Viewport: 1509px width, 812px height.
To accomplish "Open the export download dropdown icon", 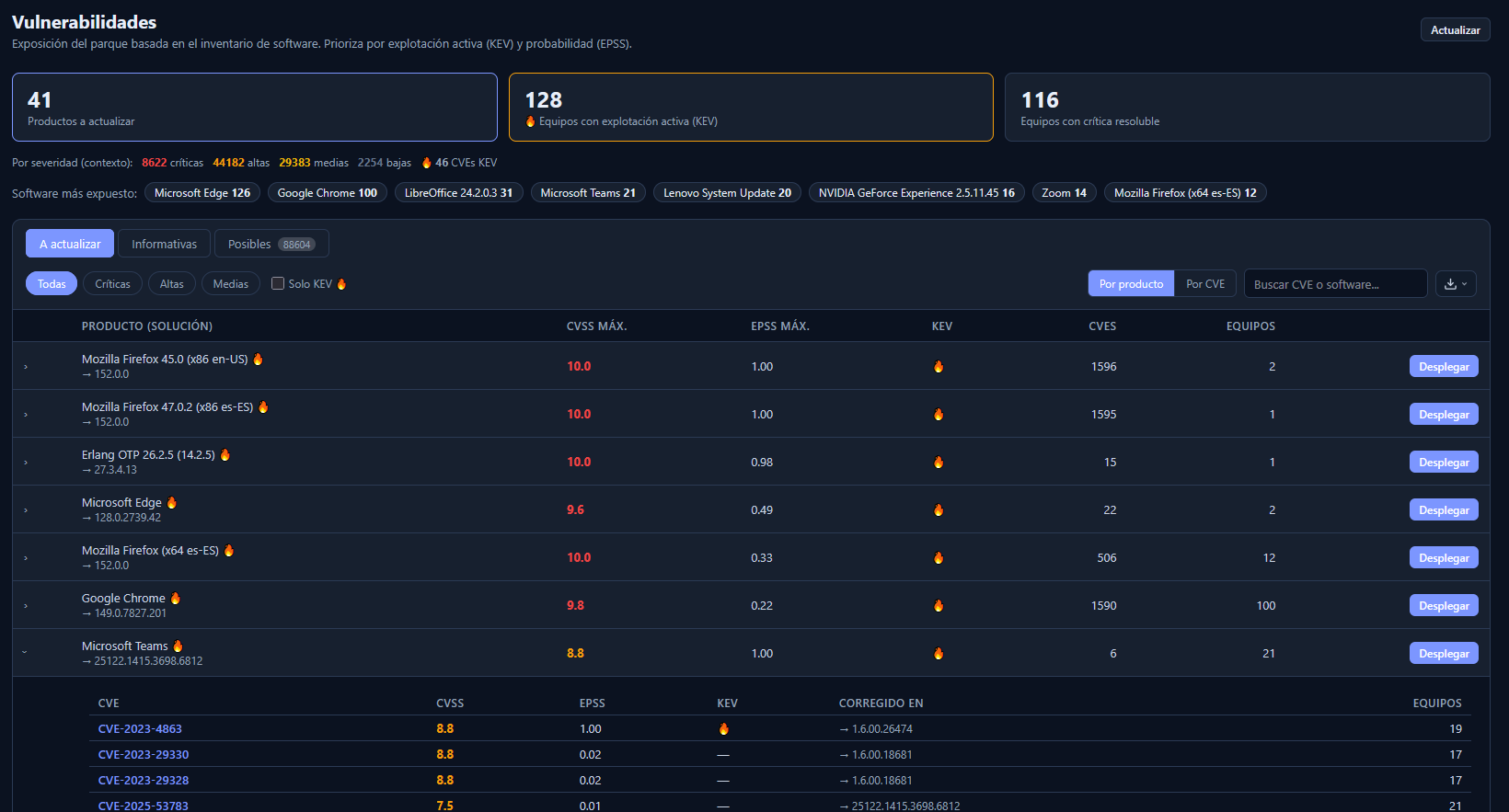I will point(1456,284).
